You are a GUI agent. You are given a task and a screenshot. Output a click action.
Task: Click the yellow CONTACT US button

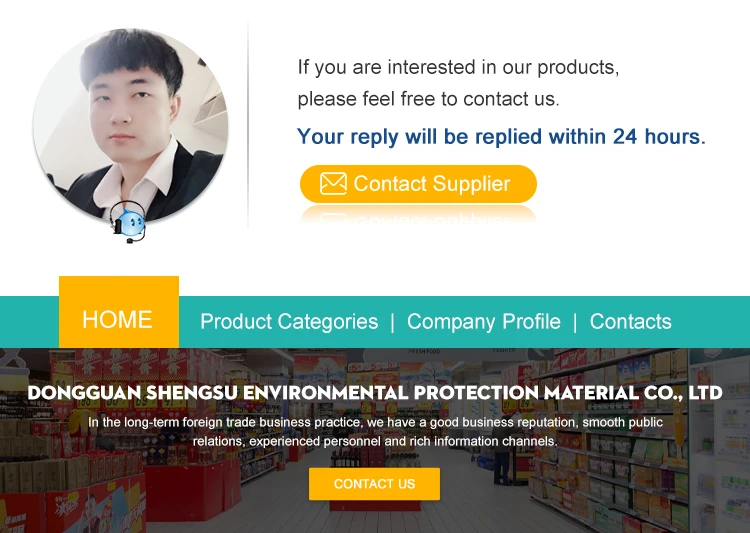374,484
